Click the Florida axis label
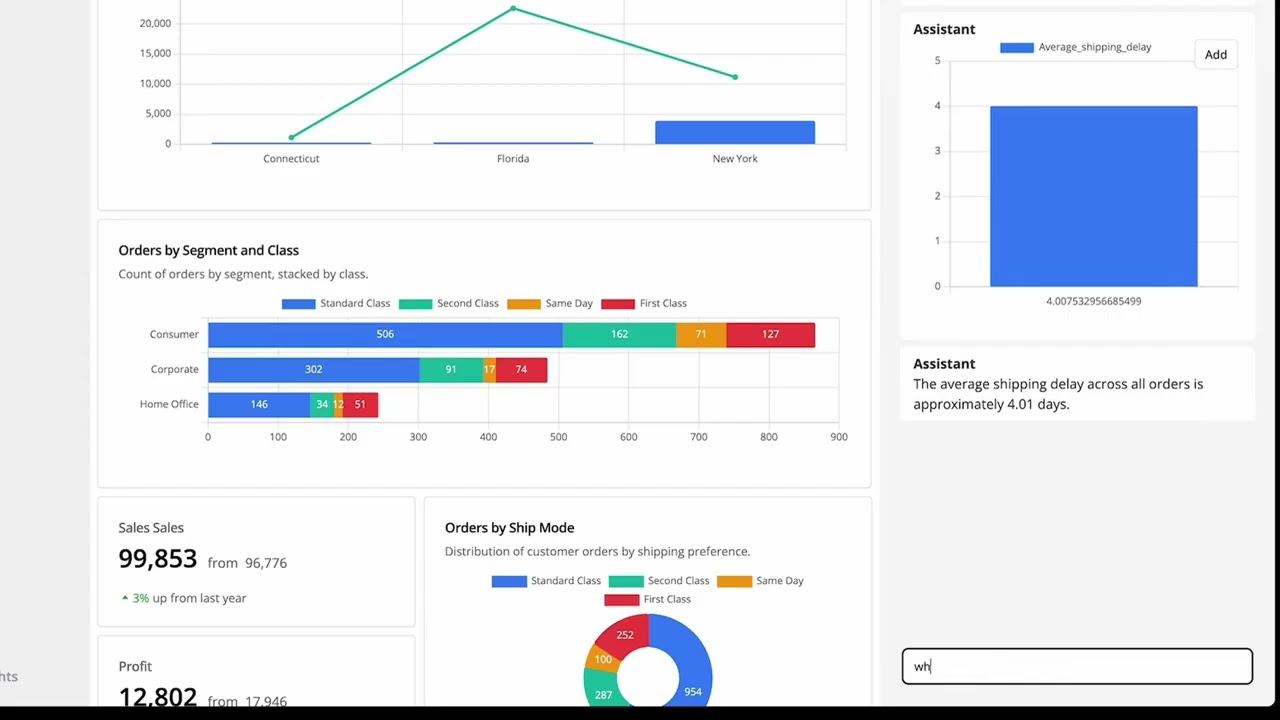This screenshot has height=720, width=1280. click(513, 159)
